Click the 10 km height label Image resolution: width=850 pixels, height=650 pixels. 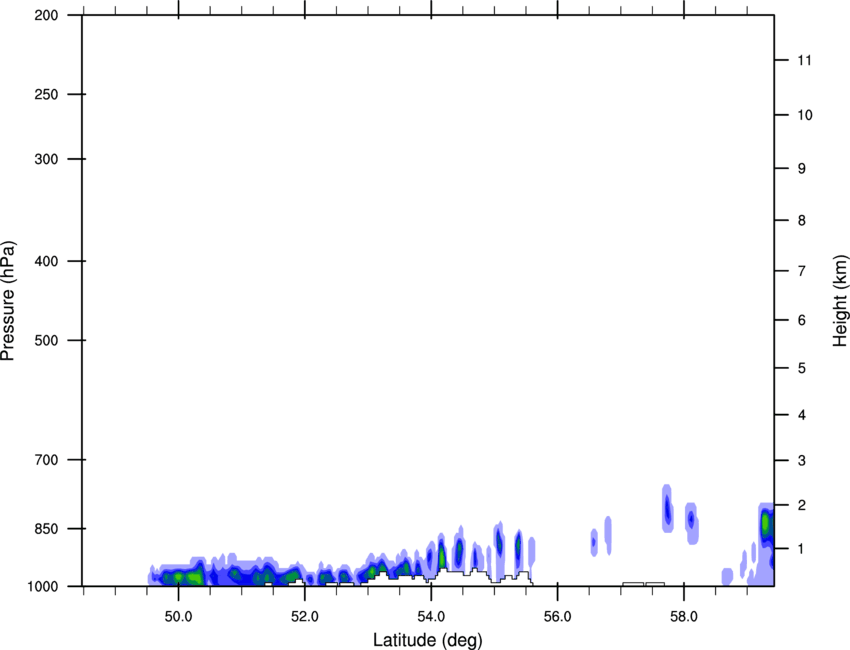point(805,115)
